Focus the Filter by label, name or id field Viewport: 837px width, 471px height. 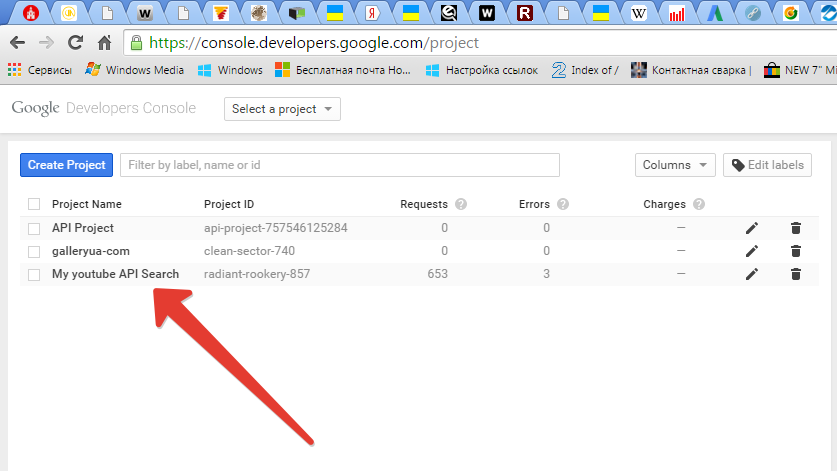click(x=340, y=165)
